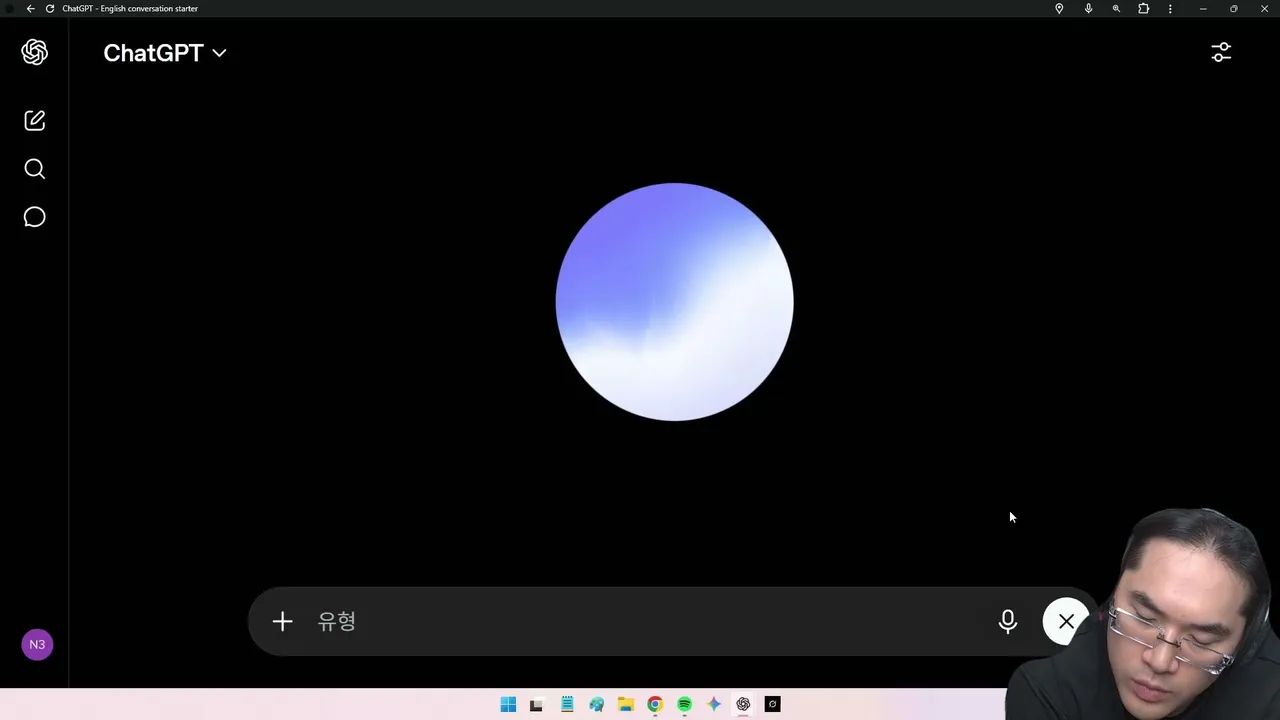This screenshot has height=720, width=1280.
Task: Open the three-dot app menu
Action: tap(1170, 9)
